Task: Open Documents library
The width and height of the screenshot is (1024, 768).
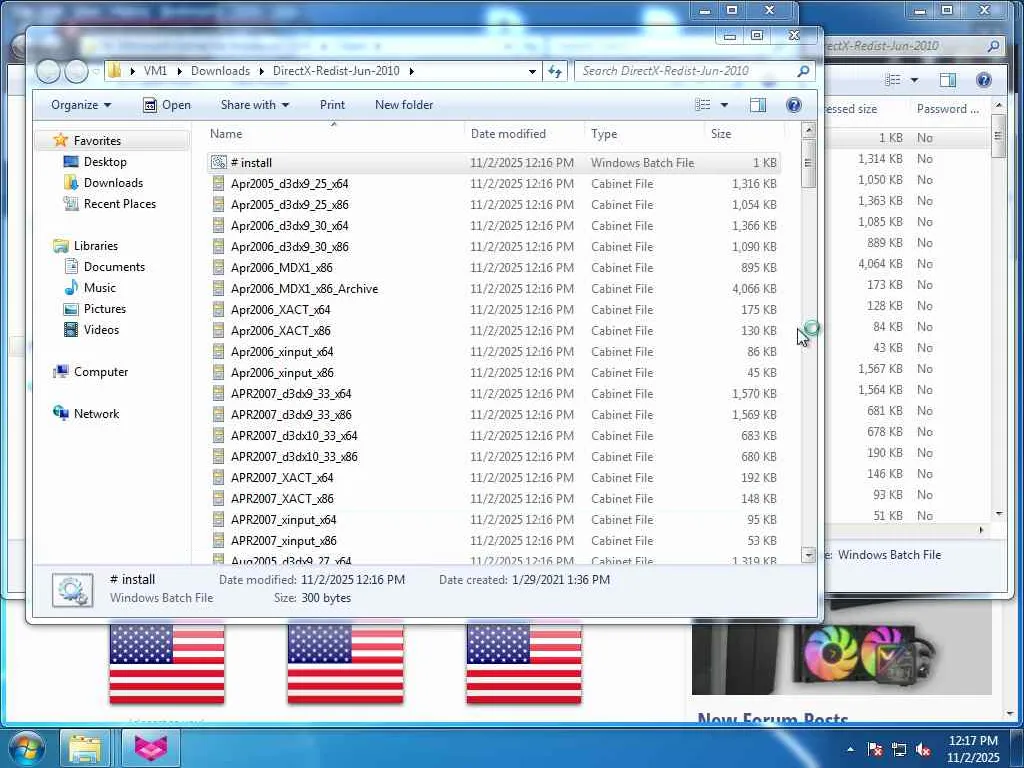Action: click(x=114, y=266)
